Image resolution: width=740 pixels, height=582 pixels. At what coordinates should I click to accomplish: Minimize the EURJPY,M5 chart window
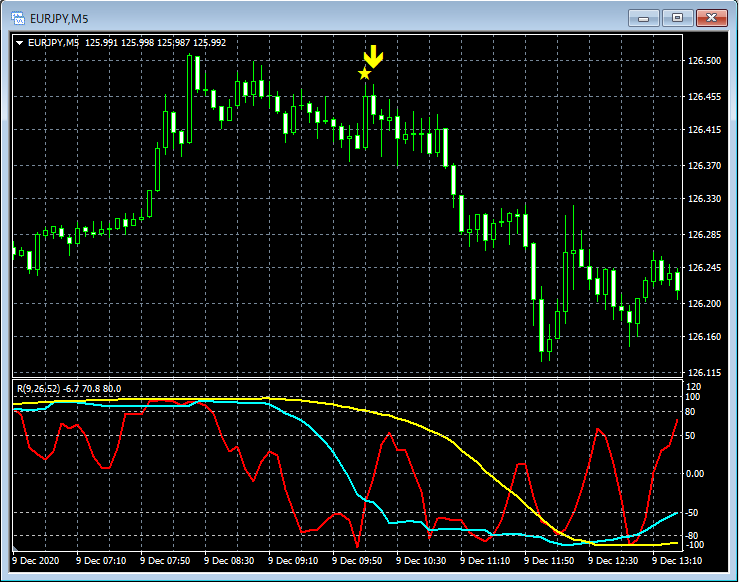click(646, 17)
